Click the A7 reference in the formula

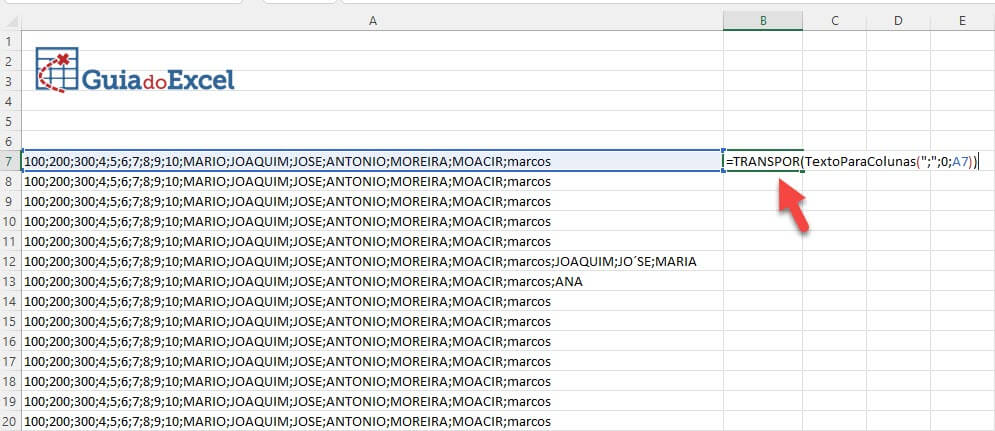point(961,162)
